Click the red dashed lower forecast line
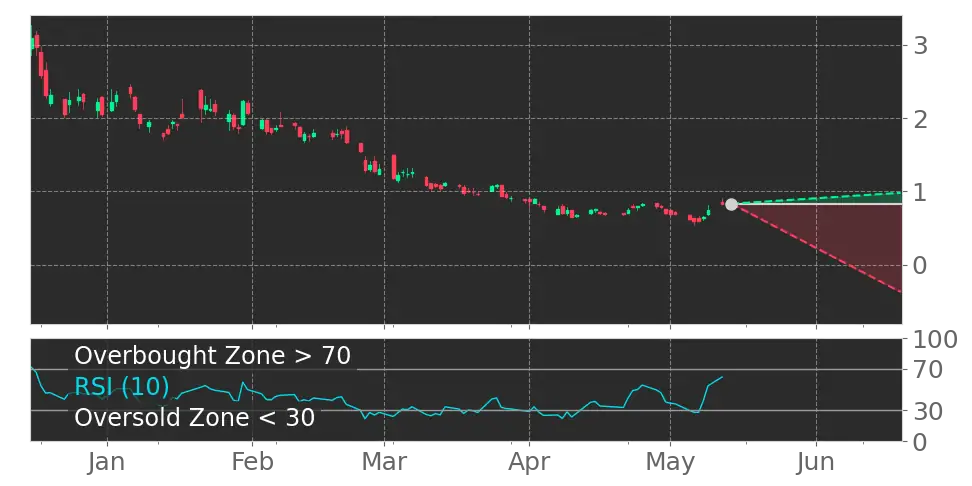 pyautogui.click(x=818, y=249)
